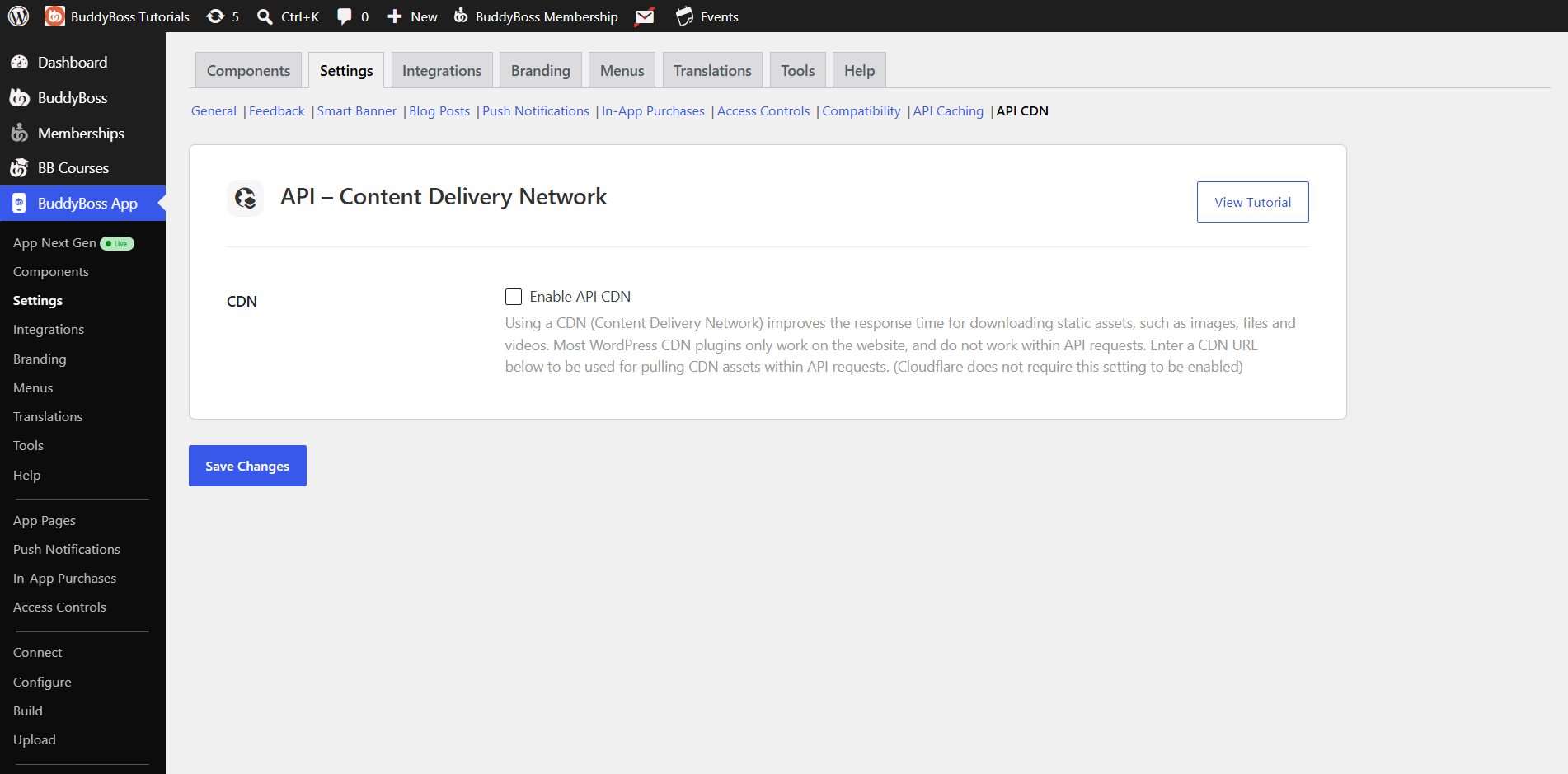Open Configure in the sidebar
The image size is (1568, 774).
pos(42,683)
